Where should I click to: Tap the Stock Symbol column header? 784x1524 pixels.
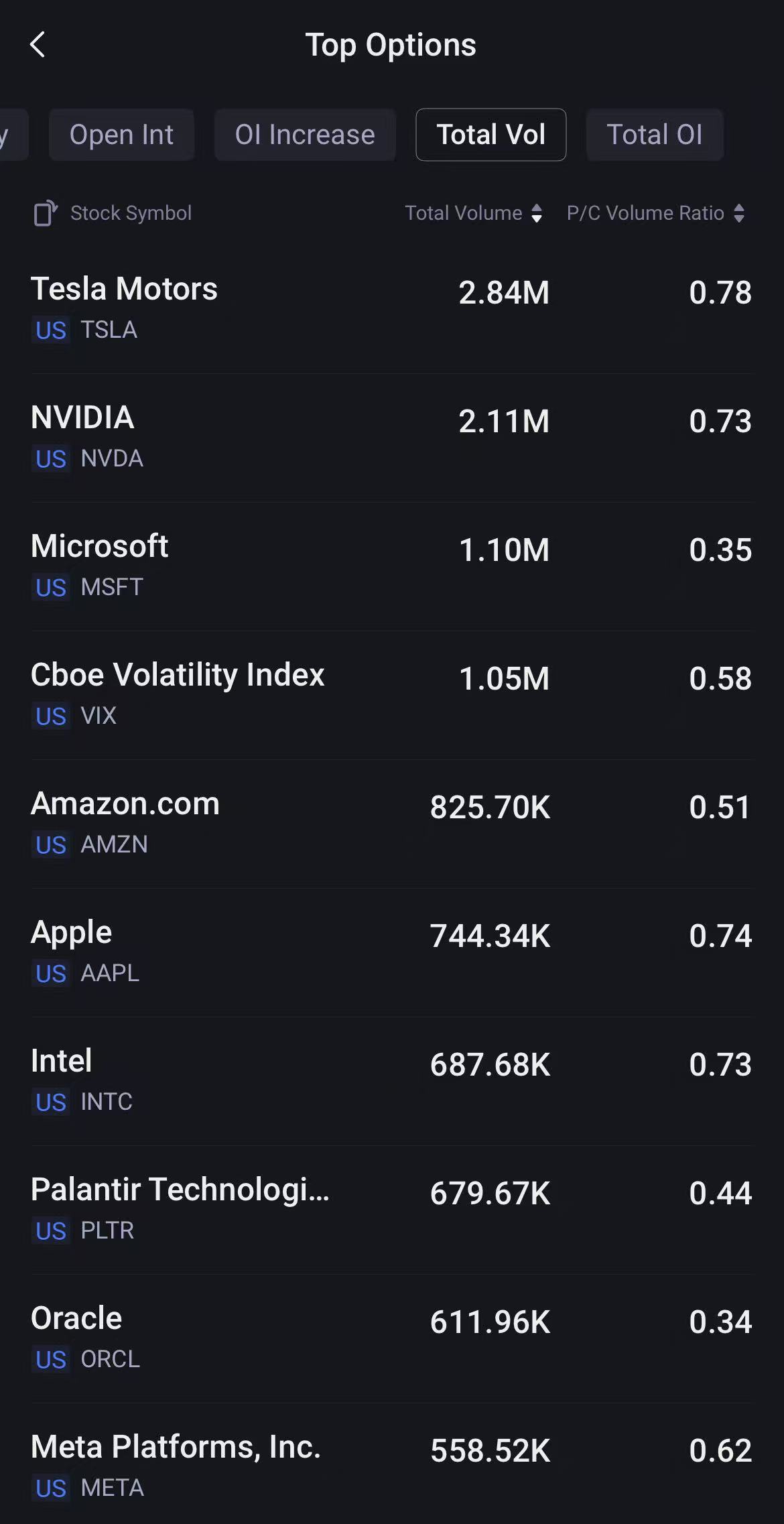tap(131, 213)
